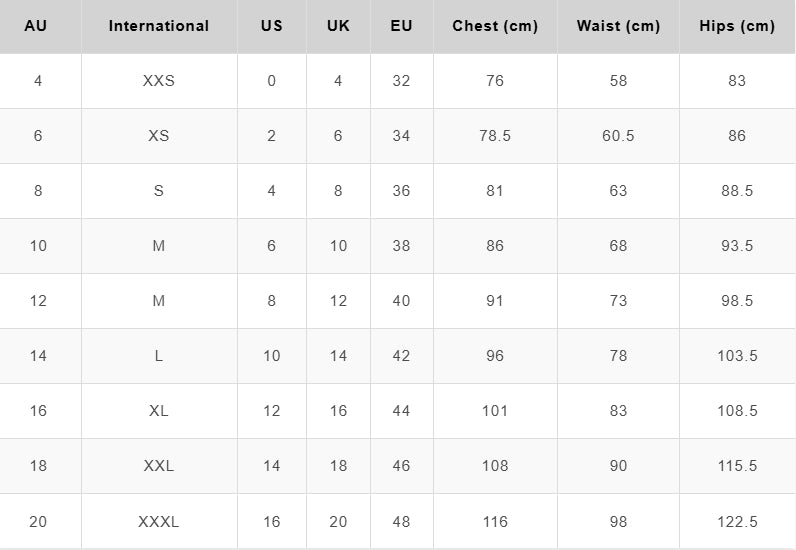This screenshot has height=550, width=796.
Task: Select the hips value 103.5
Action: click(x=737, y=355)
